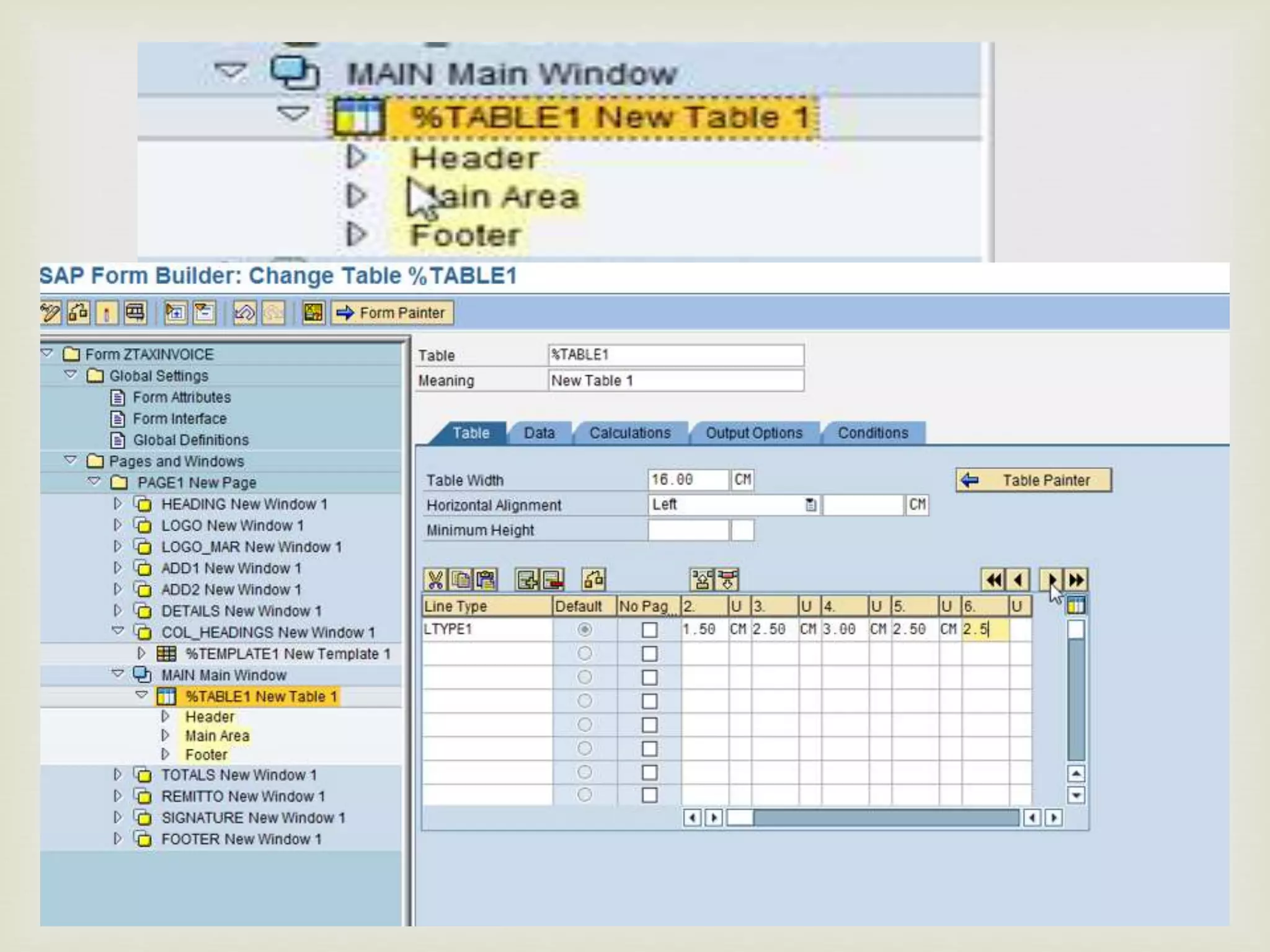The image size is (1270, 952).
Task: Click table settings icon beside column headers
Action: [1076, 606]
